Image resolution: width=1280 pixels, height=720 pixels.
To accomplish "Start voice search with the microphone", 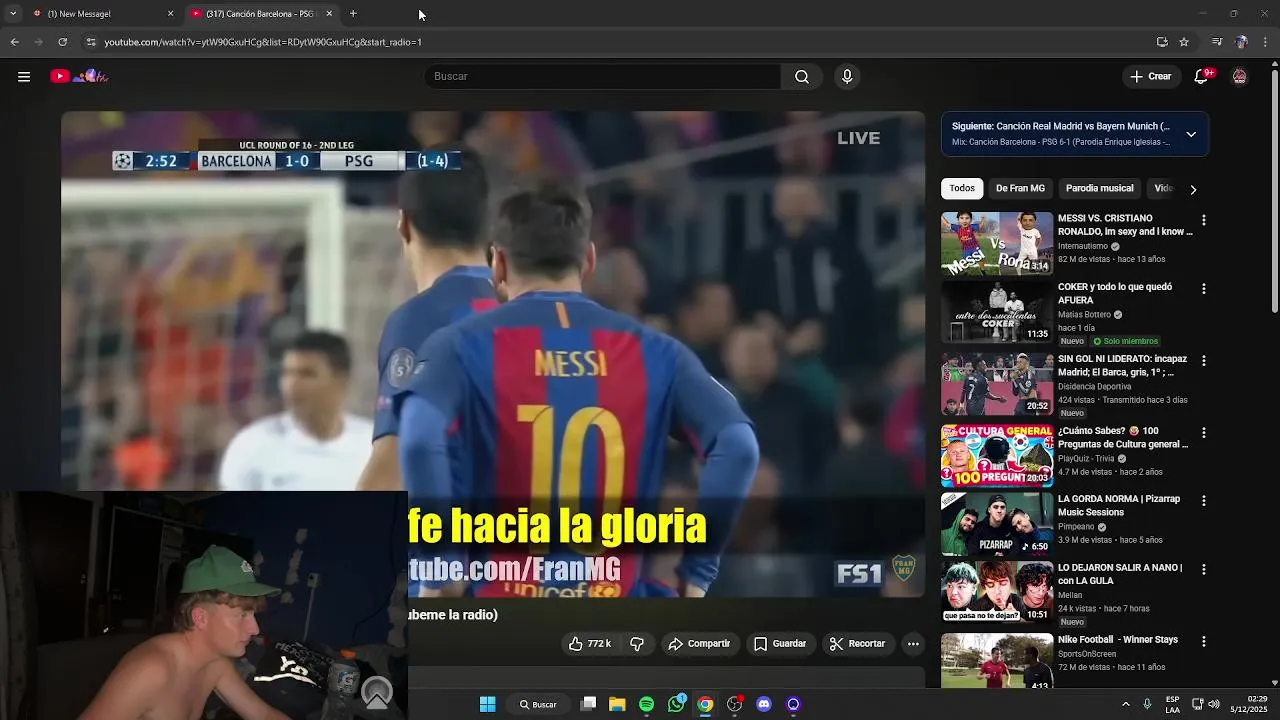I will click(x=847, y=76).
